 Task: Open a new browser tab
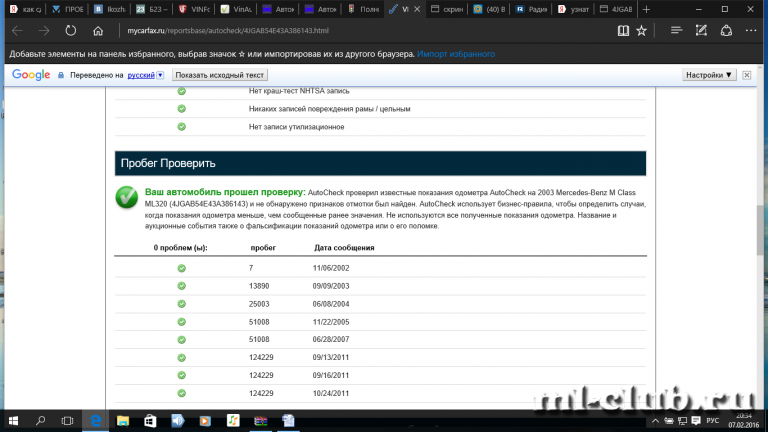[x=647, y=9]
